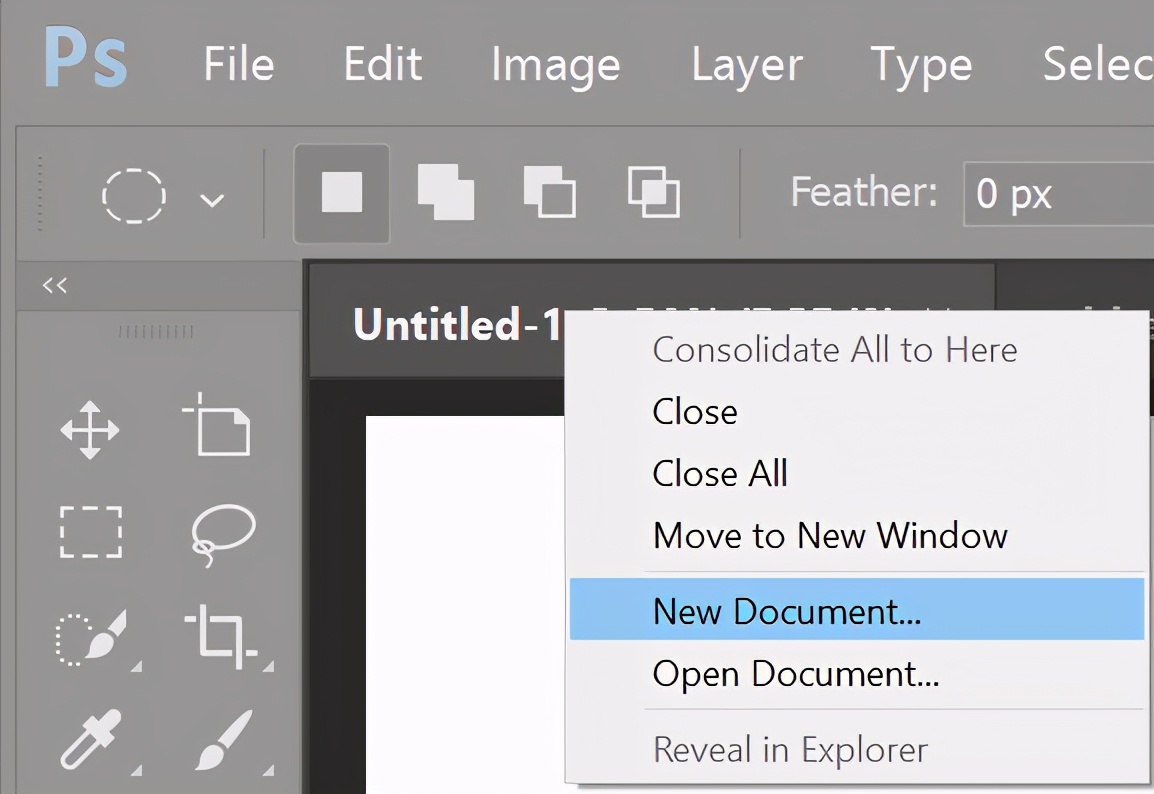Select the Quick Selection tool
Image resolution: width=1154 pixels, height=794 pixels.
(x=89, y=640)
